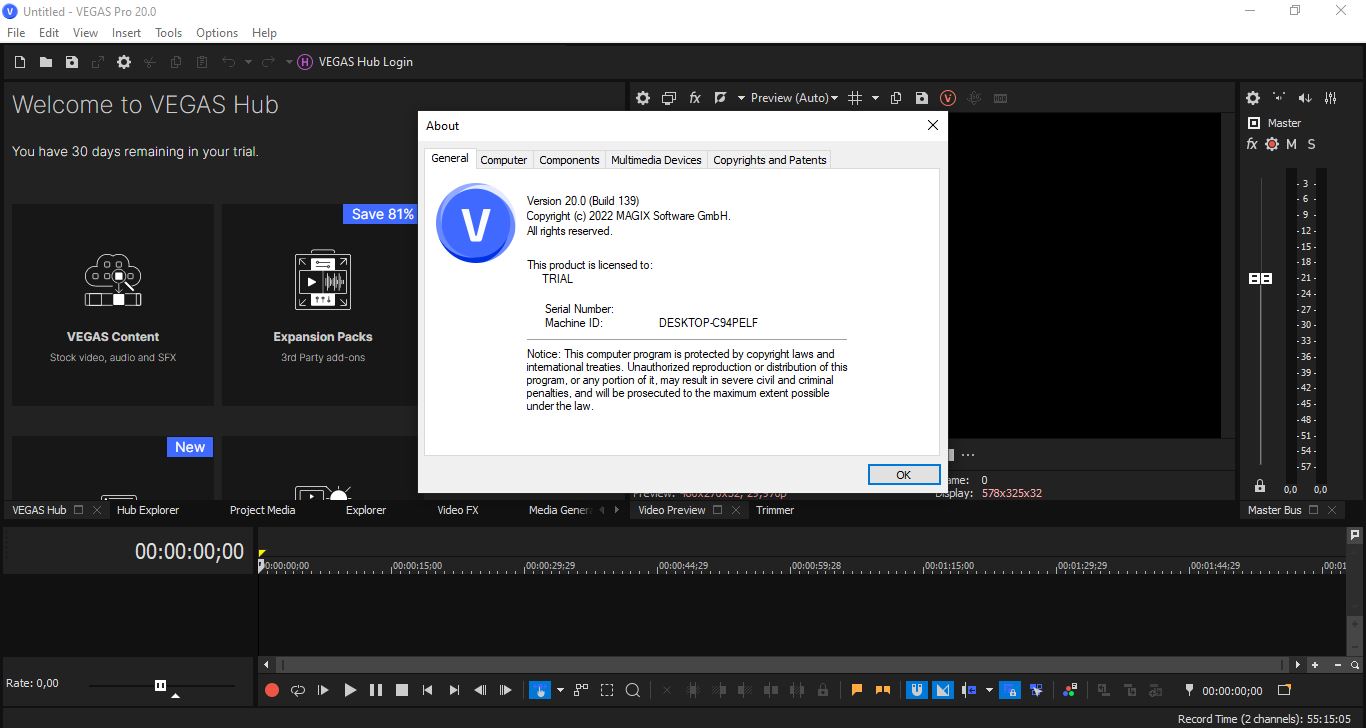Click the Play button in transport
Viewport: 1366px width, 728px height.
[x=350, y=690]
